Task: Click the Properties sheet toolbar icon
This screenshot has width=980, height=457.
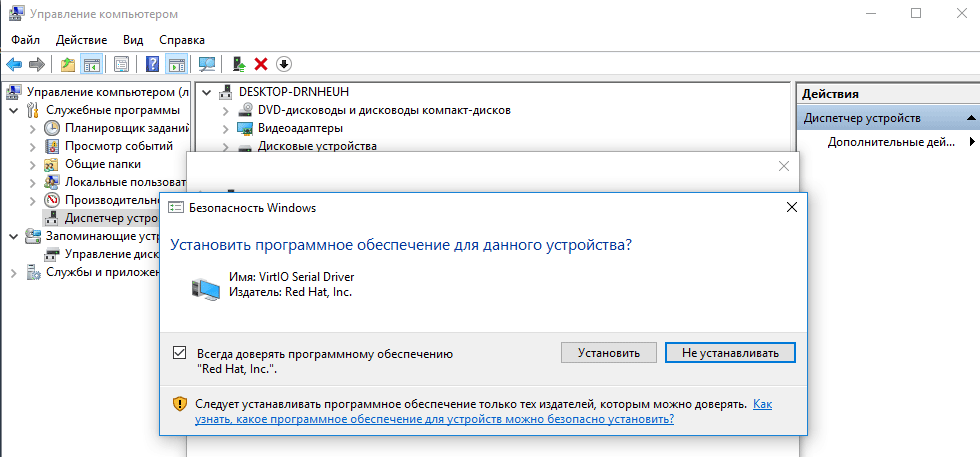Action: (x=121, y=64)
